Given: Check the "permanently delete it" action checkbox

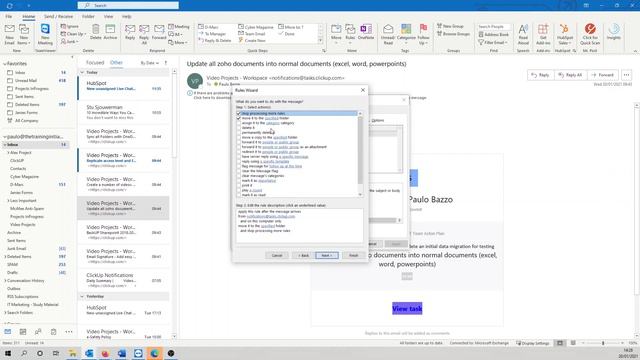Looking at the screenshot, I should pyautogui.click(x=239, y=133).
